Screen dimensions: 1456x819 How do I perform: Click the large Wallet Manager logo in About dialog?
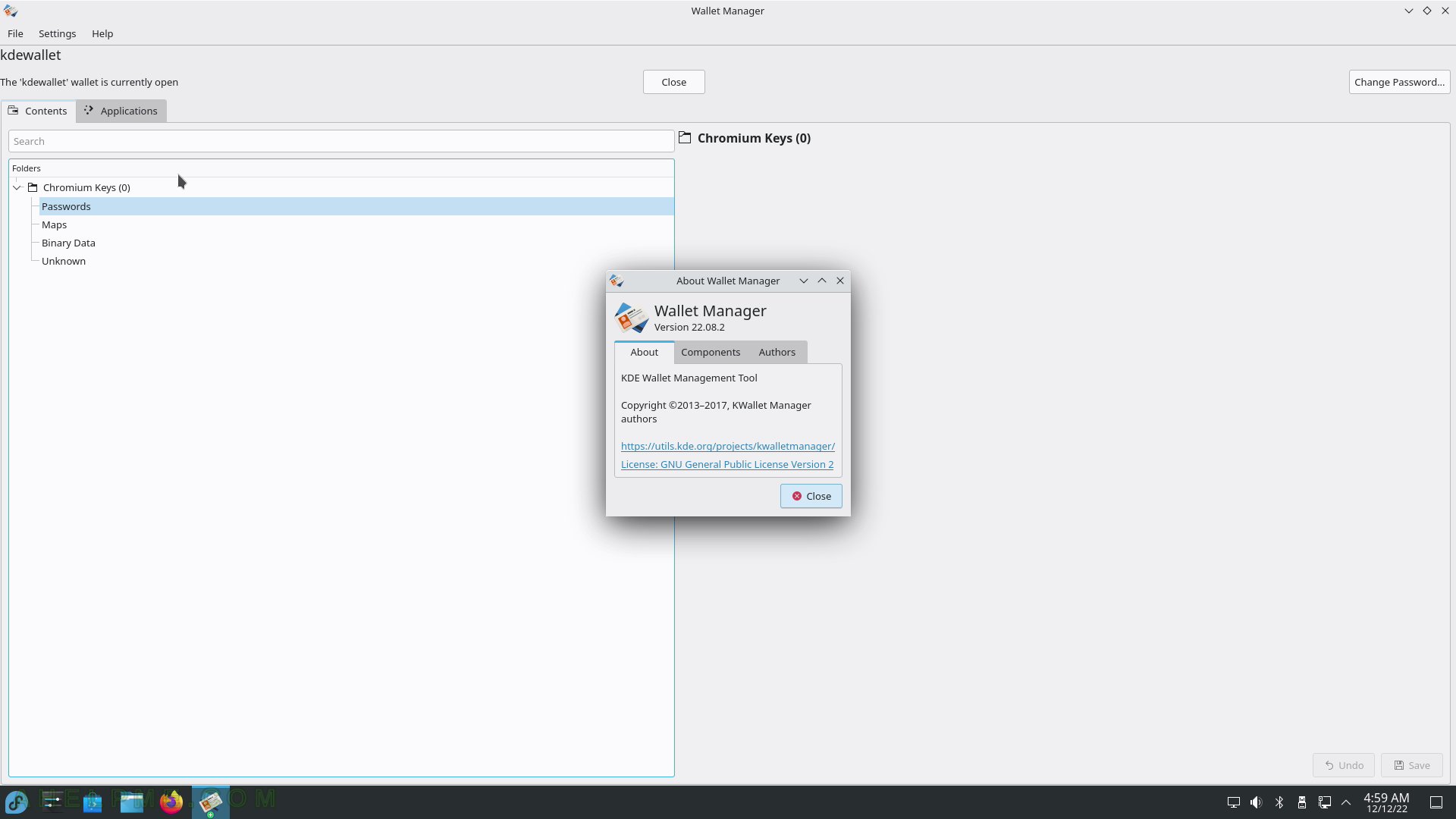pos(632,318)
